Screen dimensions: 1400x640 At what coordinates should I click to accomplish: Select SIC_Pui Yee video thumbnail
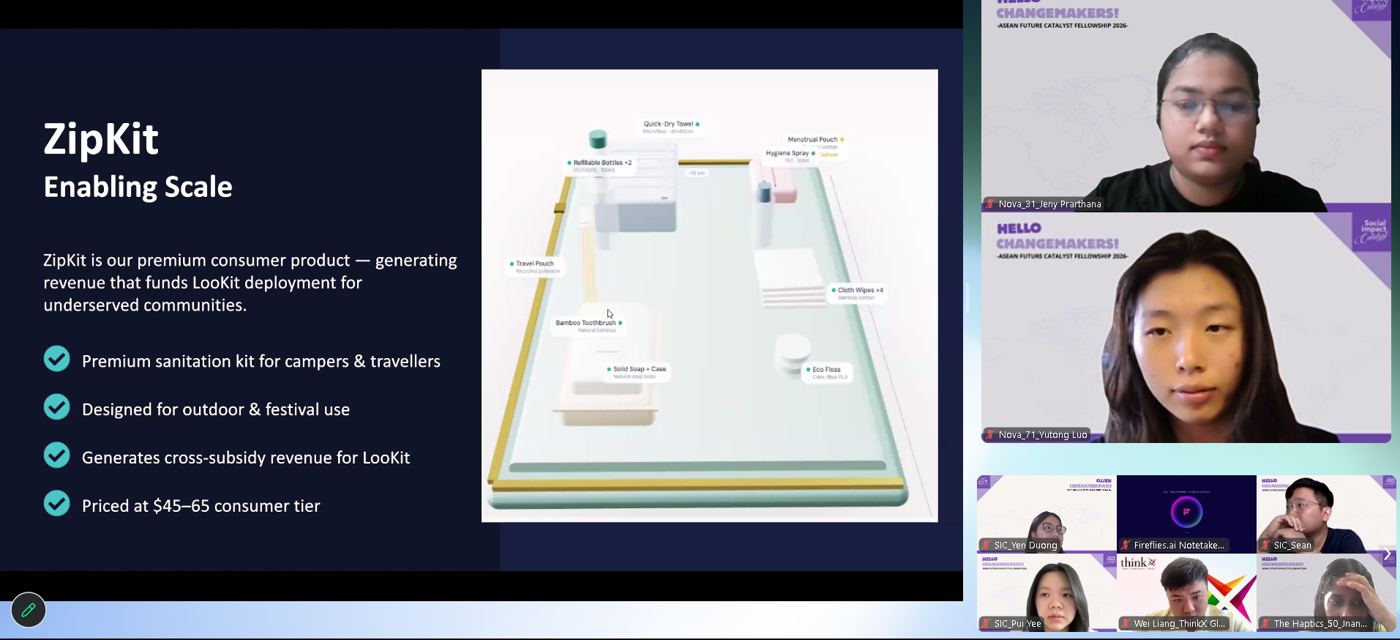pyautogui.click(x=1046, y=593)
